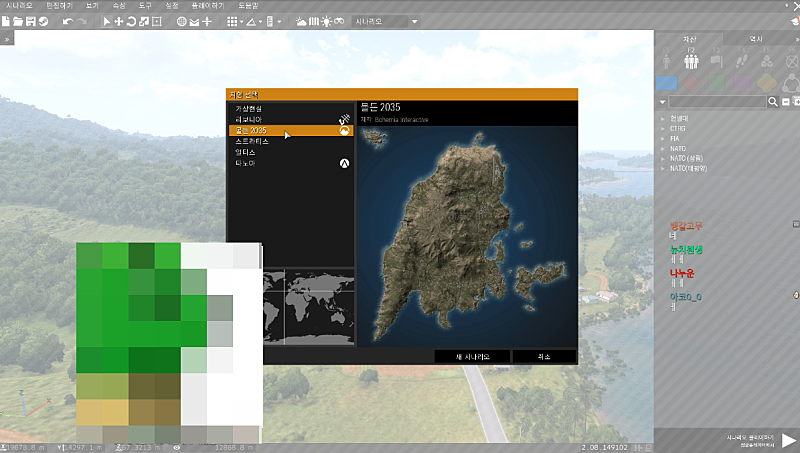Open the map globe icon in toolbar
The width and height of the screenshot is (800, 453).
181,21
